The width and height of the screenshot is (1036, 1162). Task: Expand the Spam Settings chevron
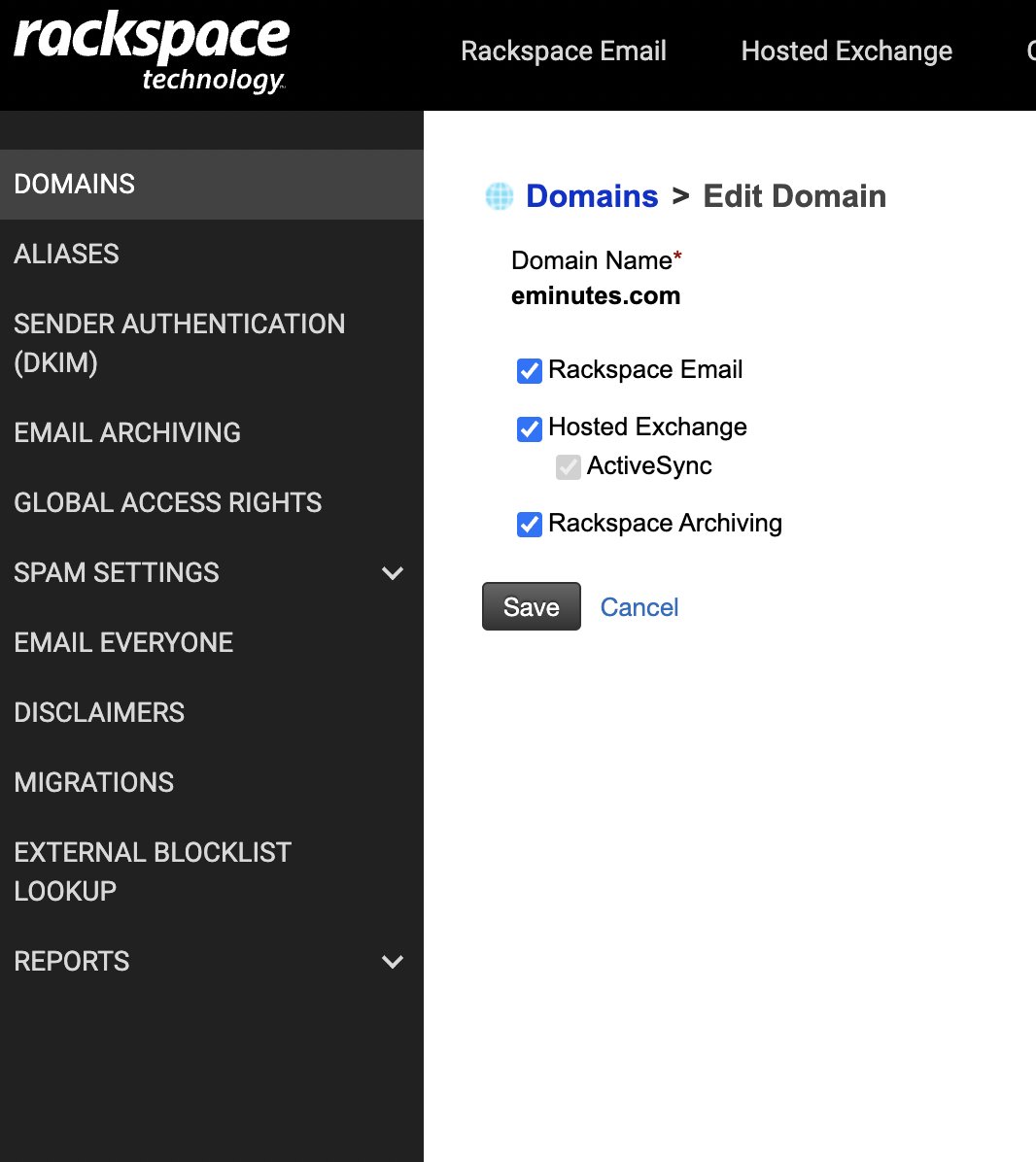393,573
